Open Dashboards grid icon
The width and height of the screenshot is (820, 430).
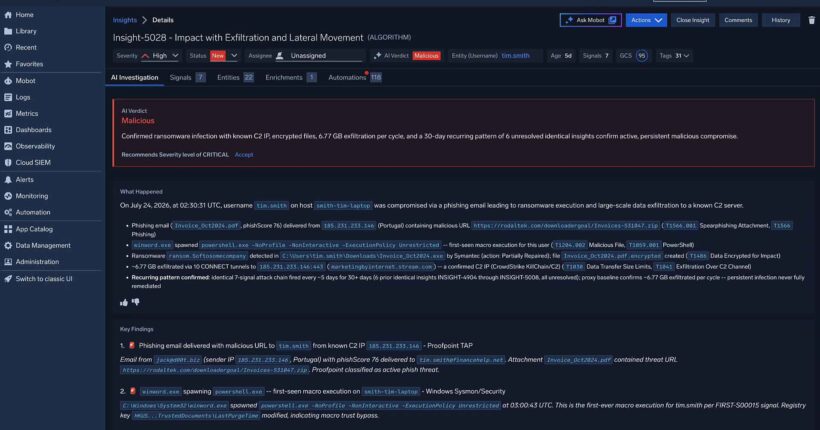coord(8,130)
